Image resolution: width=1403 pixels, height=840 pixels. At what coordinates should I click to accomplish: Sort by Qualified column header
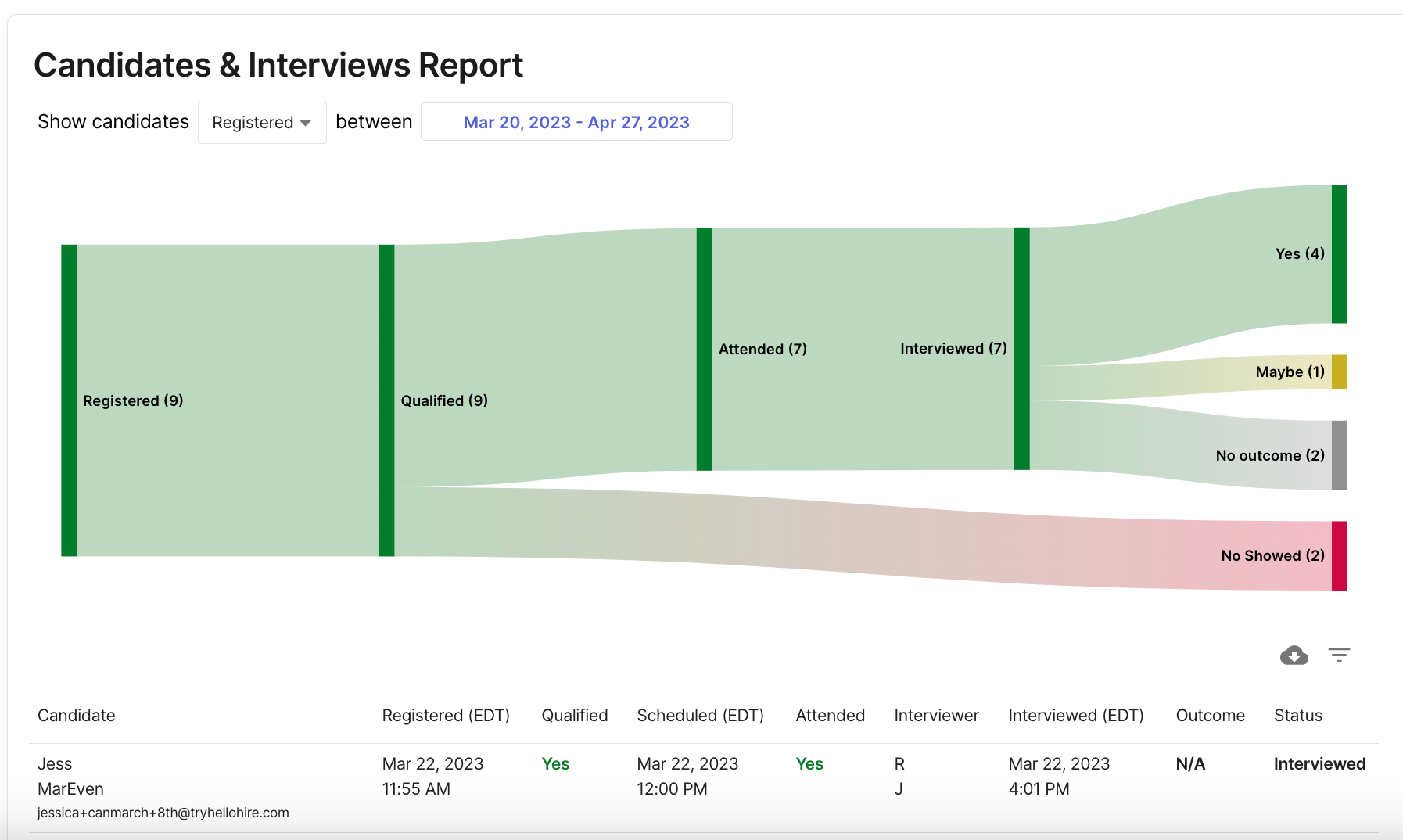point(575,716)
